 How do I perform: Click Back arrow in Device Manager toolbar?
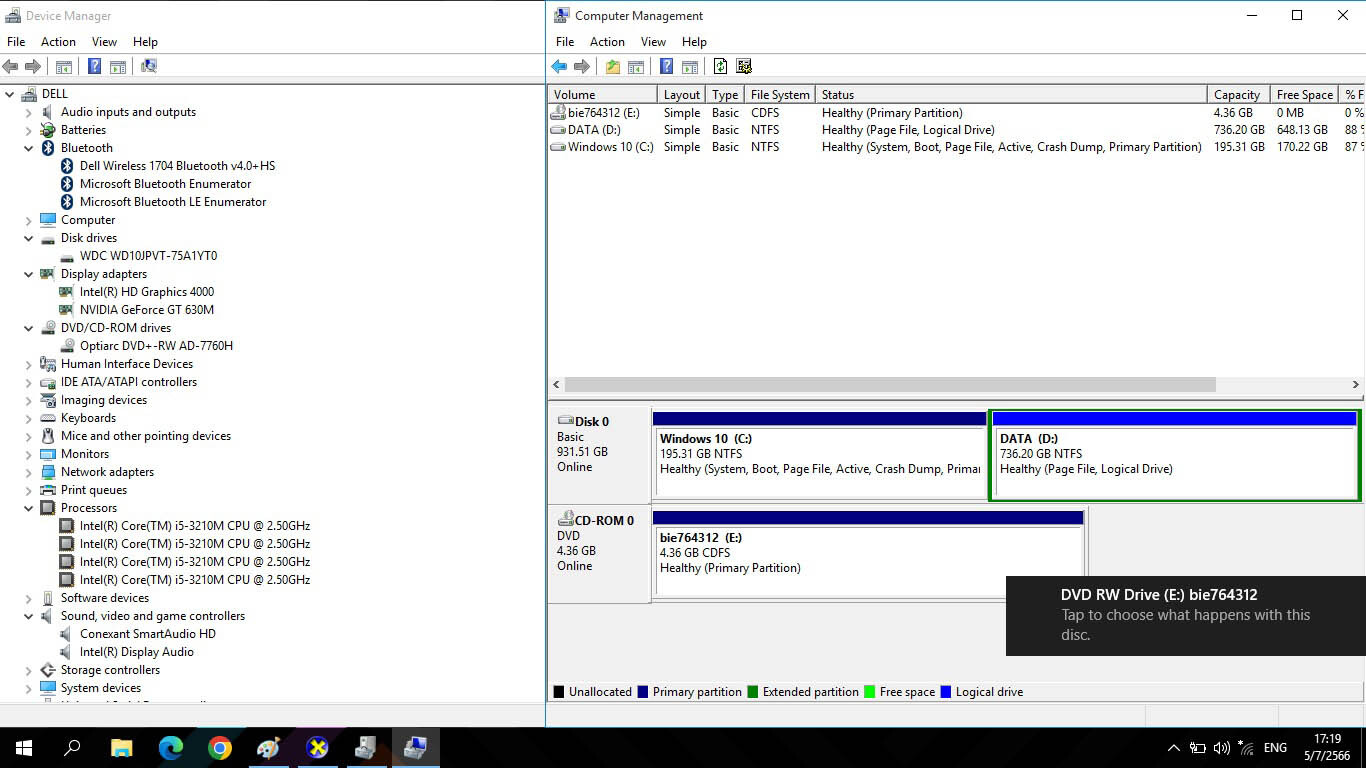(10, 66)
